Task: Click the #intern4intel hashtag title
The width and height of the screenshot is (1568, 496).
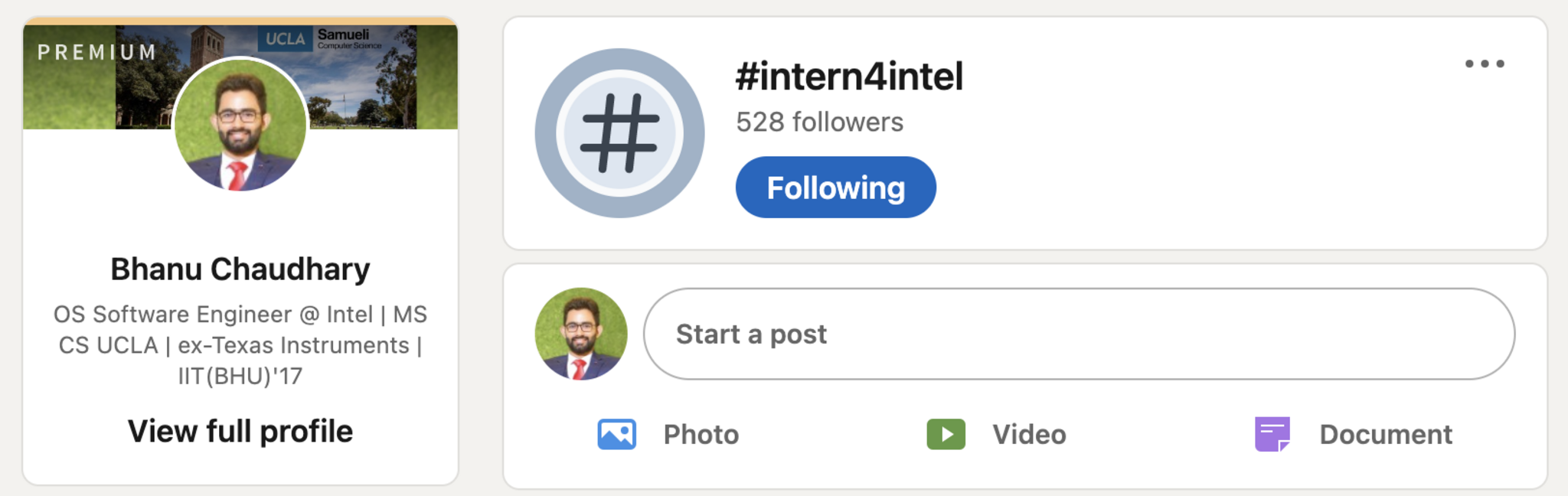Action: click(x=849, y=77)
